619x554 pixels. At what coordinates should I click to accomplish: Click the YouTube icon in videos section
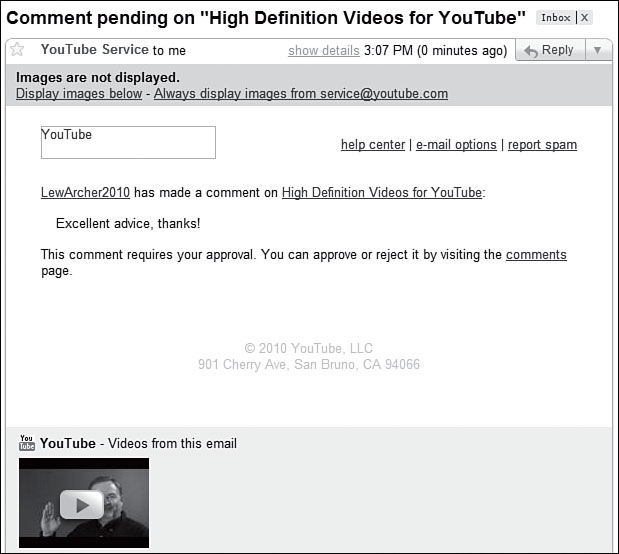click(27, 443)
